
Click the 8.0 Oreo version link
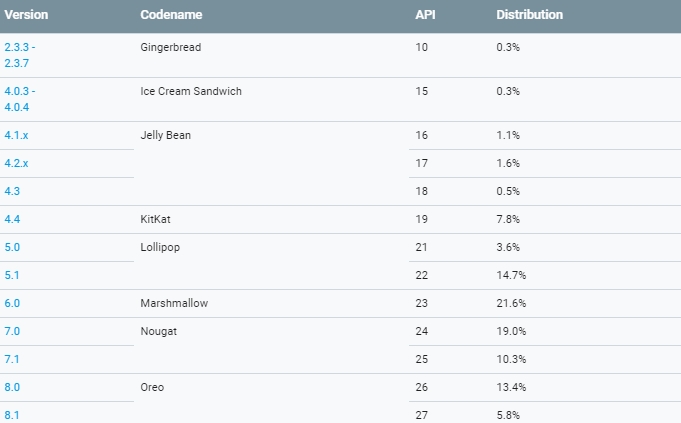pyautogui.click(x=12, y=386)
